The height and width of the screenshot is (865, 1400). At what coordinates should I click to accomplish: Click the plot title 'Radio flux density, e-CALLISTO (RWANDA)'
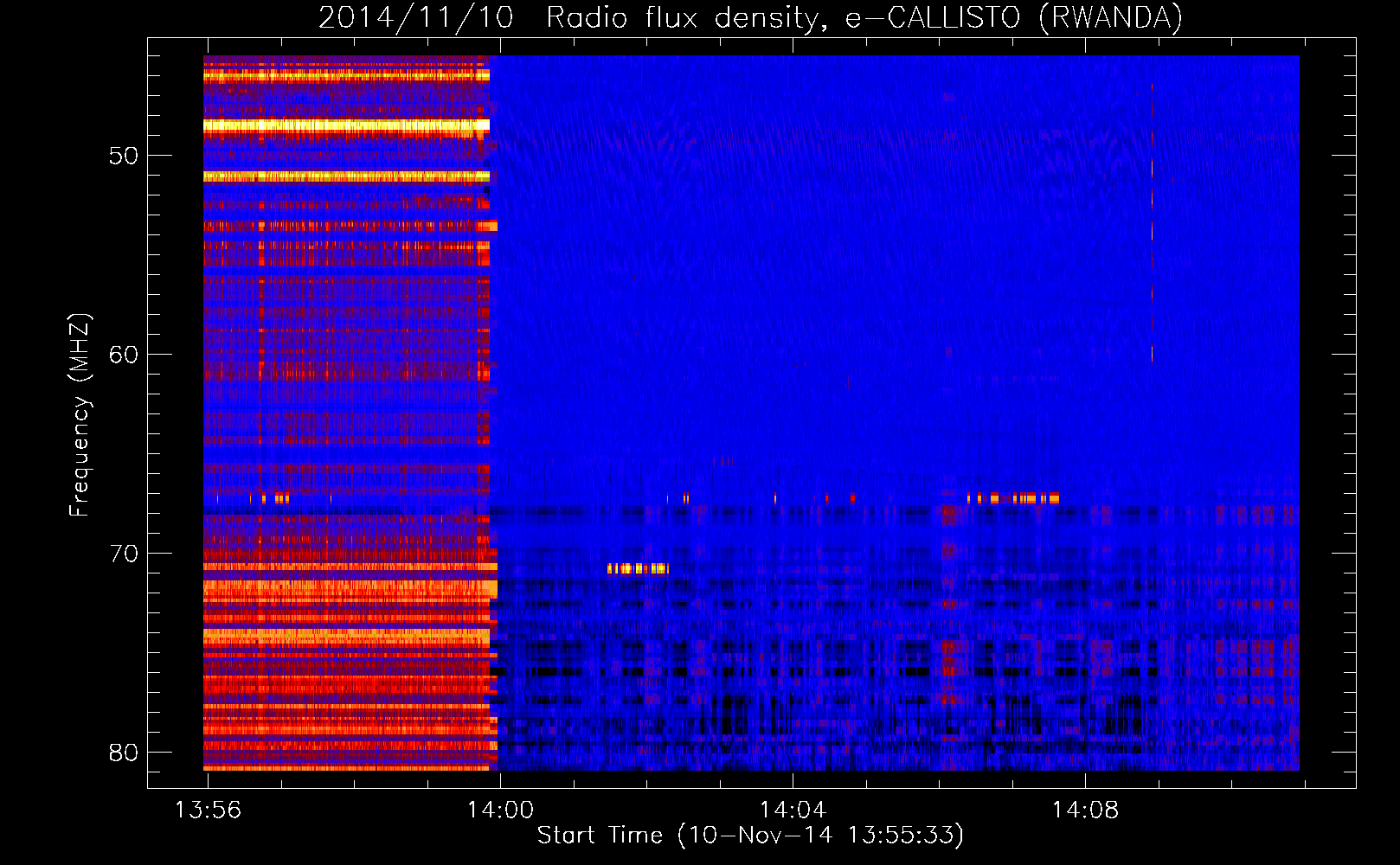pos(864,17)
